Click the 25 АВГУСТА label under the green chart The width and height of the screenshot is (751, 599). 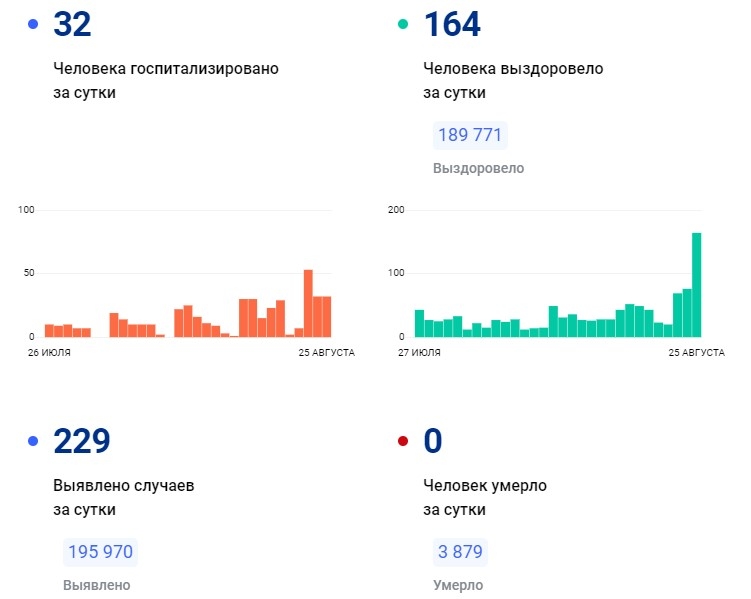click(x=696, y=353)
